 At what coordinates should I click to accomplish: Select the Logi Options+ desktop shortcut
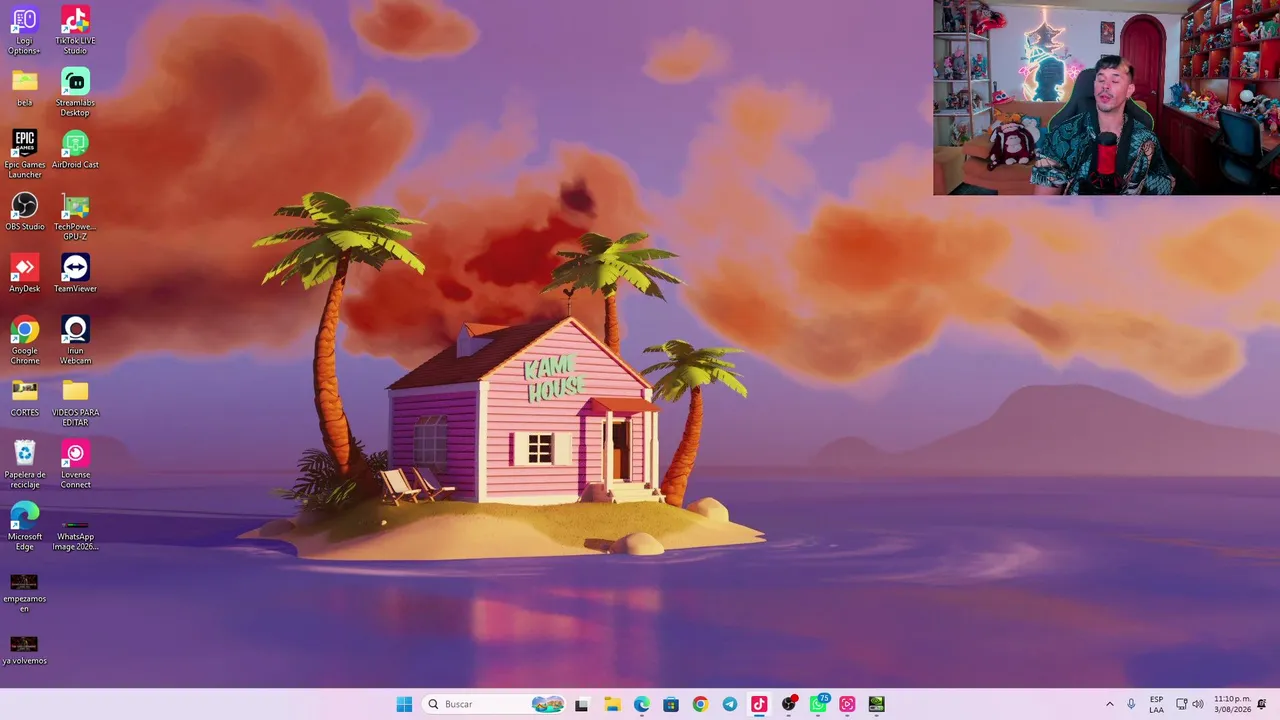(24, 30)
